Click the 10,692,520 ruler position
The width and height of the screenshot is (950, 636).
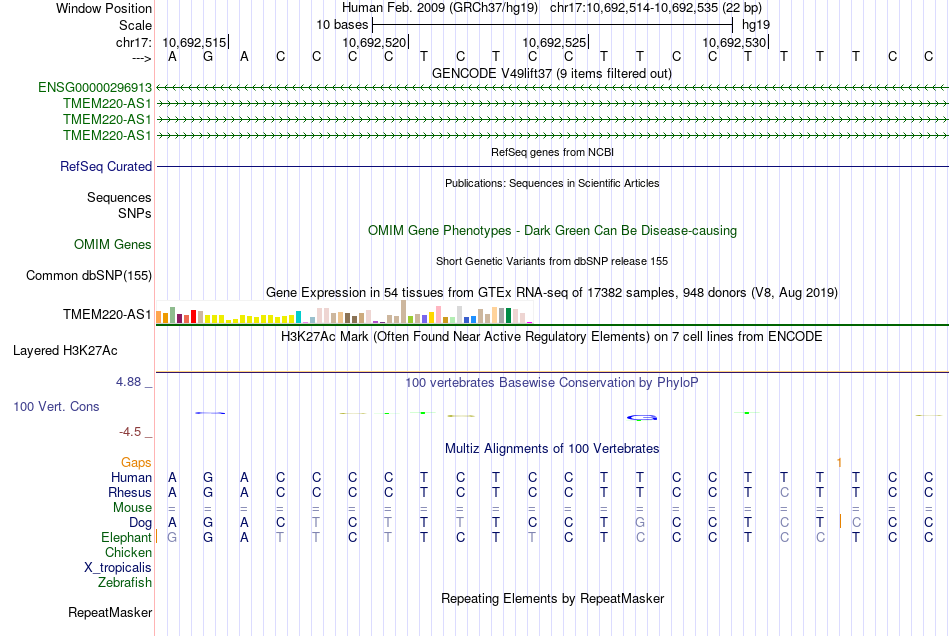pyautogui.click(x=374, y=42)
